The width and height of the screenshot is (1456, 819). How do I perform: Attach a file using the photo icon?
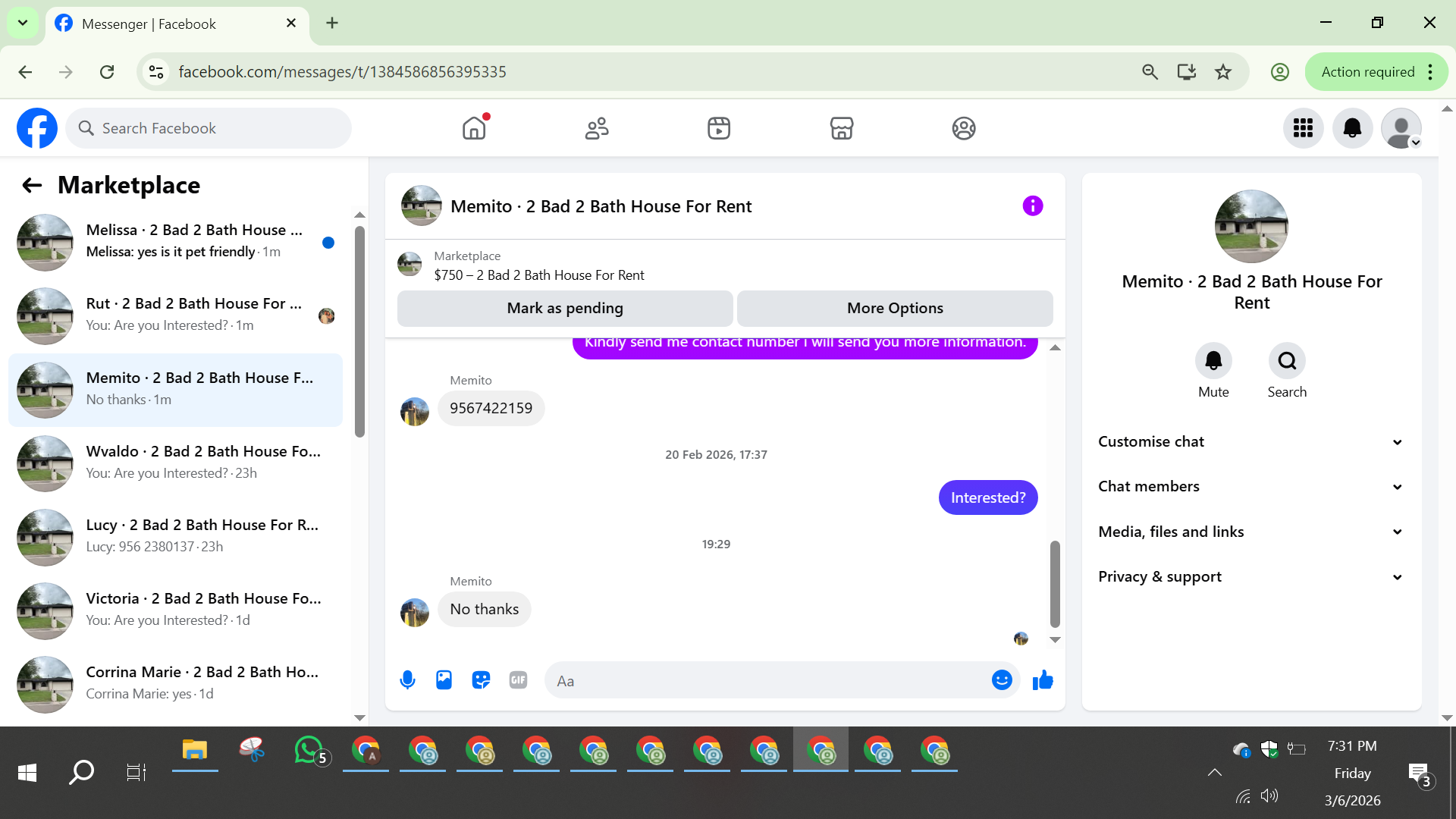pos(444,680)
